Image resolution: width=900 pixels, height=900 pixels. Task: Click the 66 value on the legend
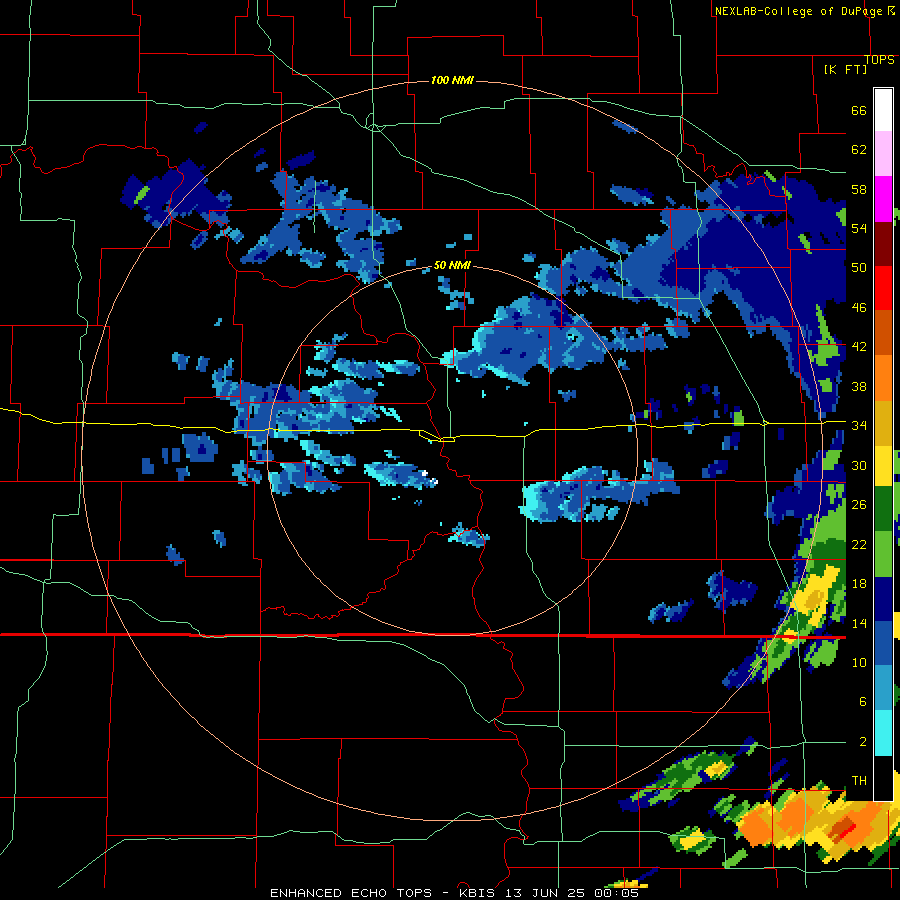(x=859, y=110)
